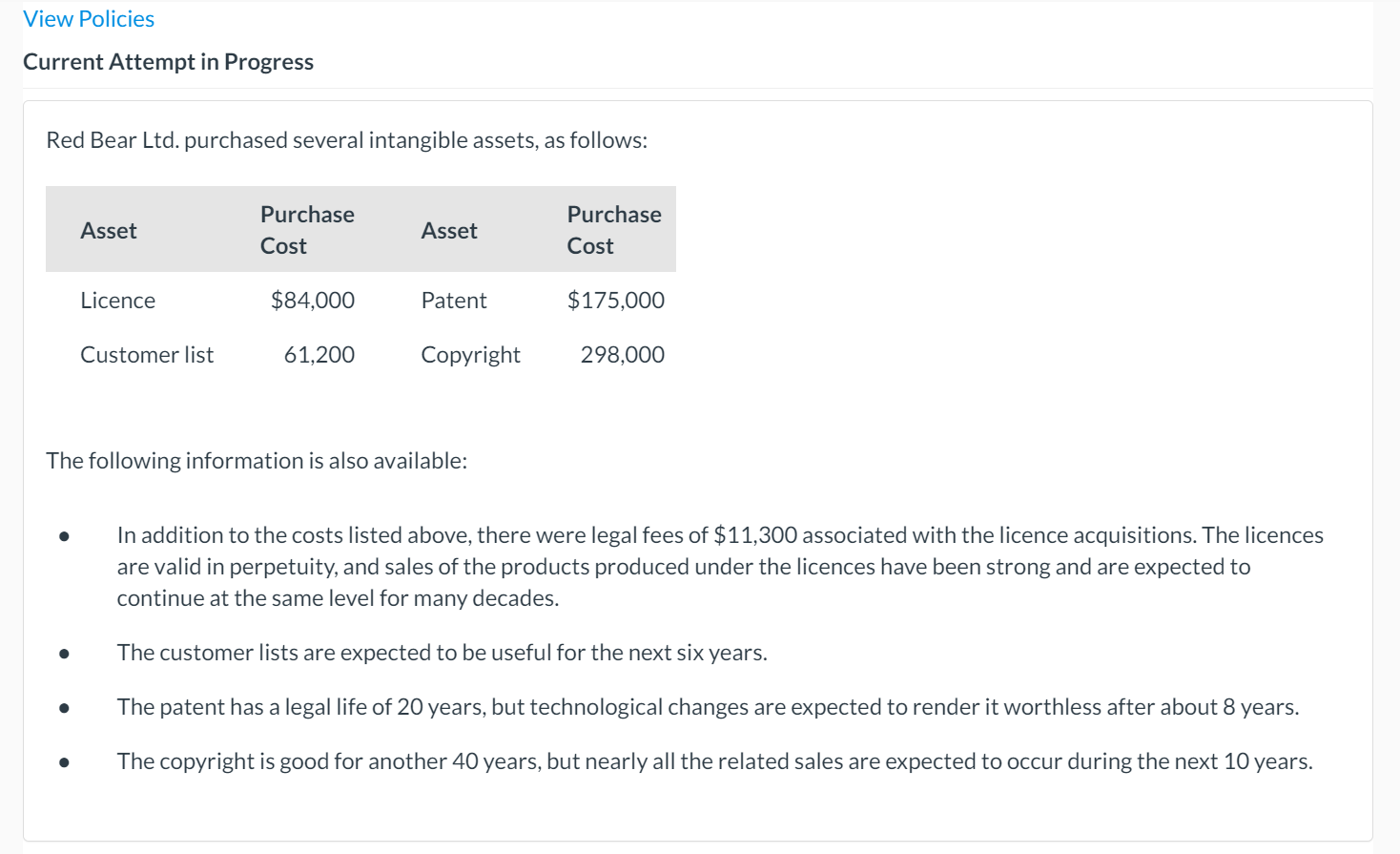Click the Current Attempt in Progress heading
This screenshot has width=1400, height=854.
pos(168,61)
